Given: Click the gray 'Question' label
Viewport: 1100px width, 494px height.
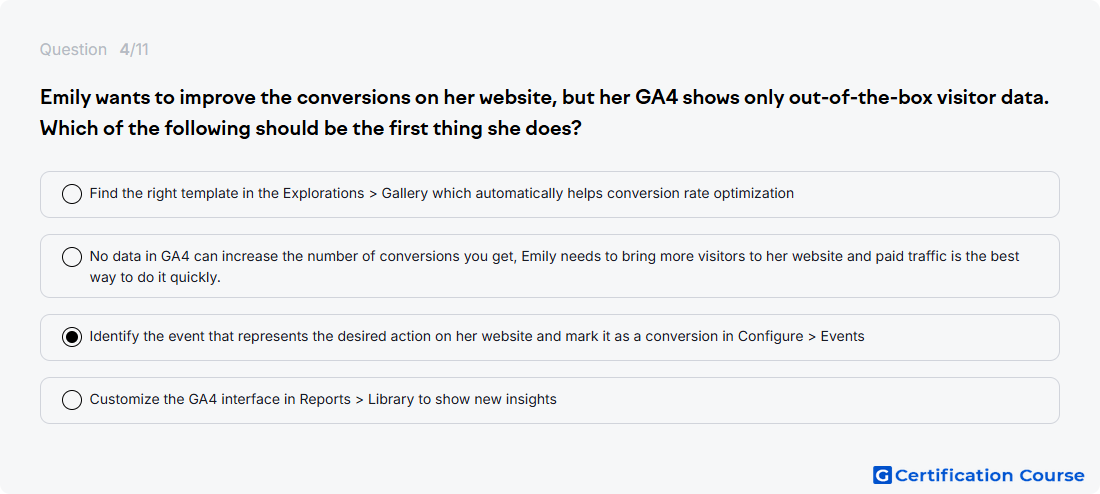Looking at the screenshot, I should click(73, 50).
